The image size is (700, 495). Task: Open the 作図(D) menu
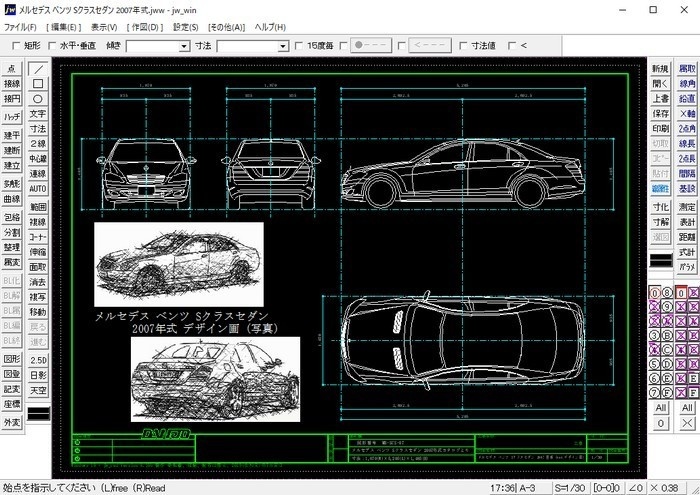click(x=145, y=27)
